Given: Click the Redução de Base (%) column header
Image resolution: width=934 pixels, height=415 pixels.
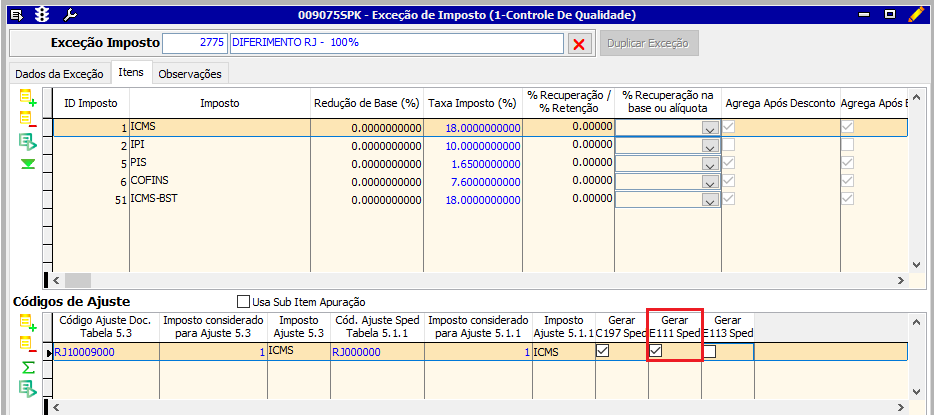Looking at the screenshot, I should click(367, 104).
